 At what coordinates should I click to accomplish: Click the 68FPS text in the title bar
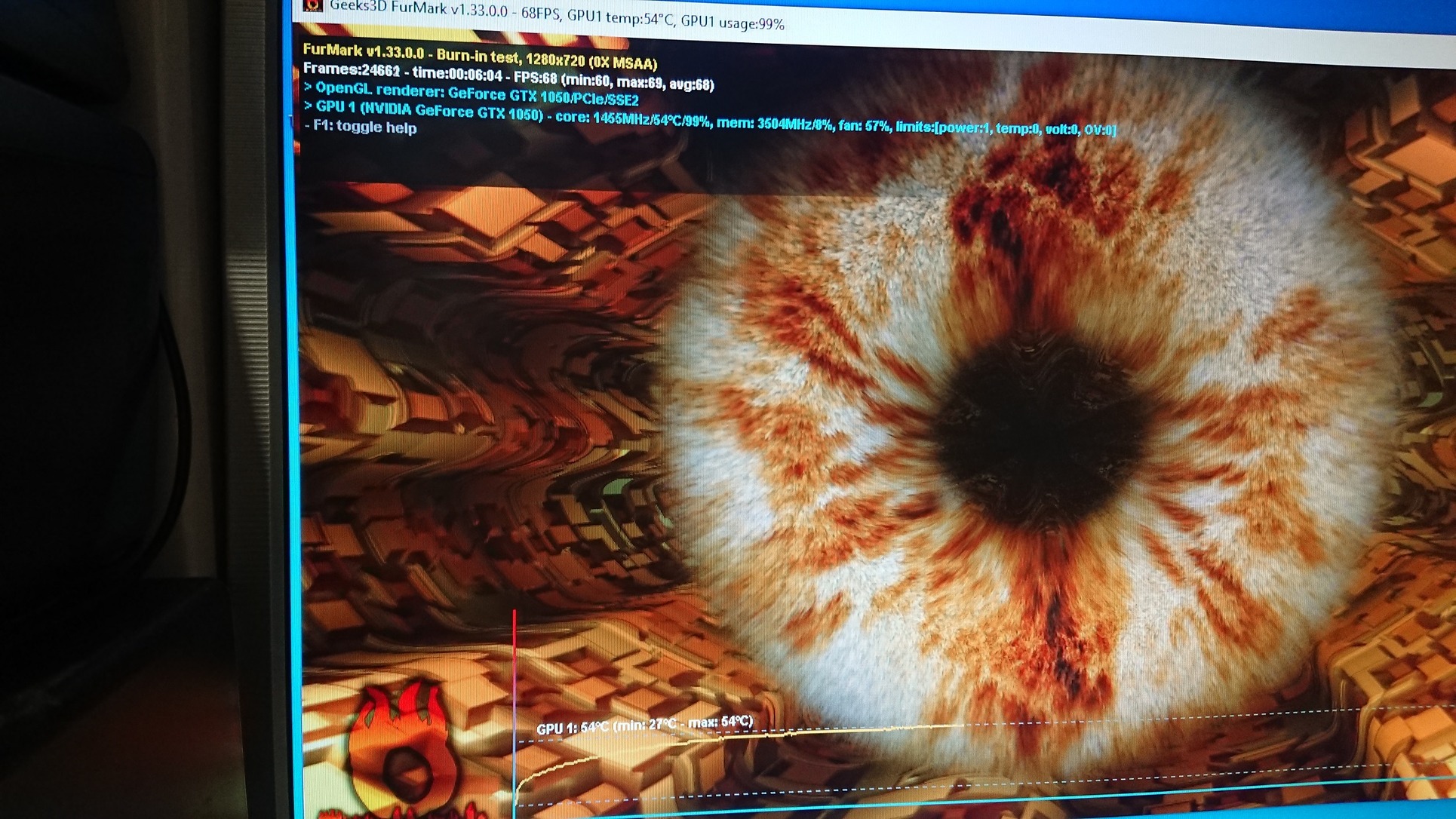[540, 14]
